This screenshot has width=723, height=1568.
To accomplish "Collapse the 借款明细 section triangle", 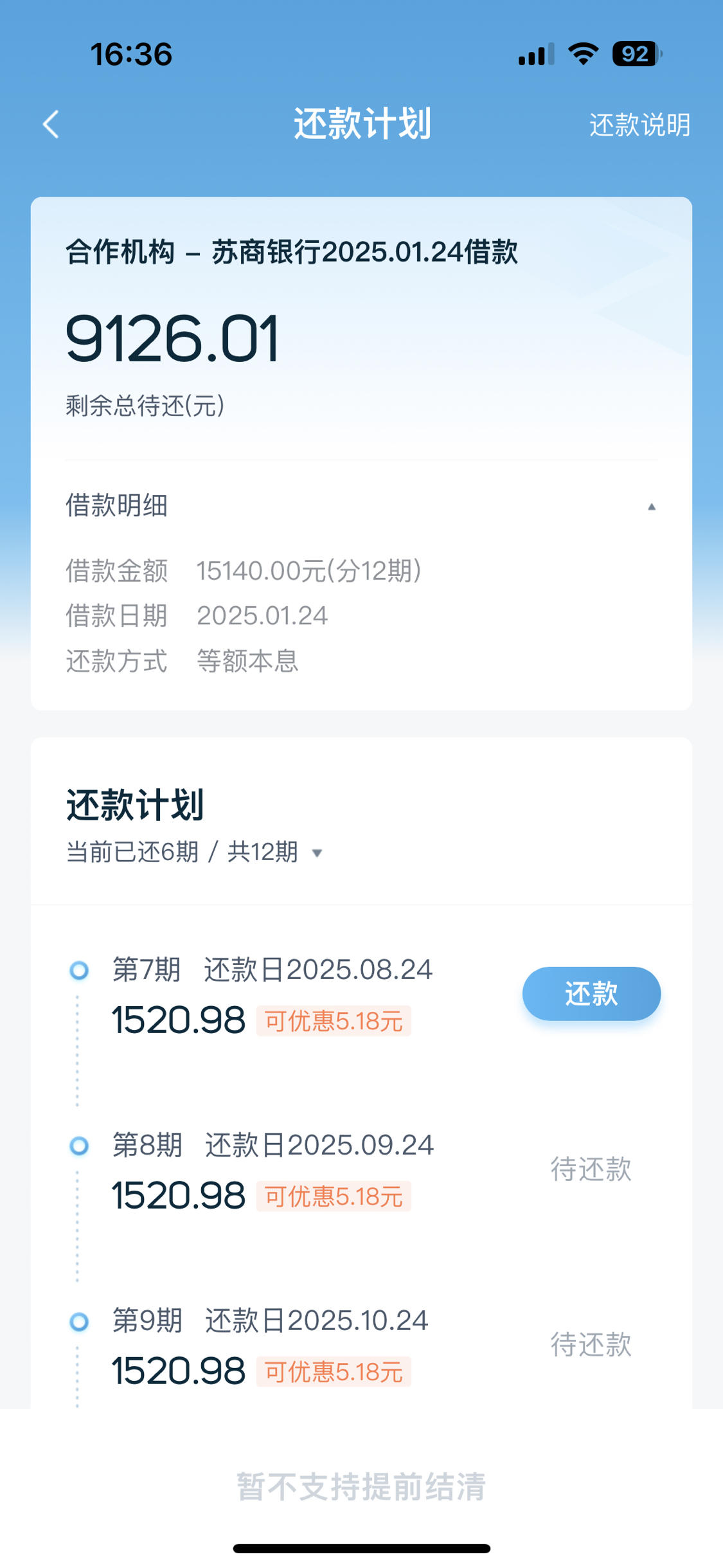I will point(652,507).
